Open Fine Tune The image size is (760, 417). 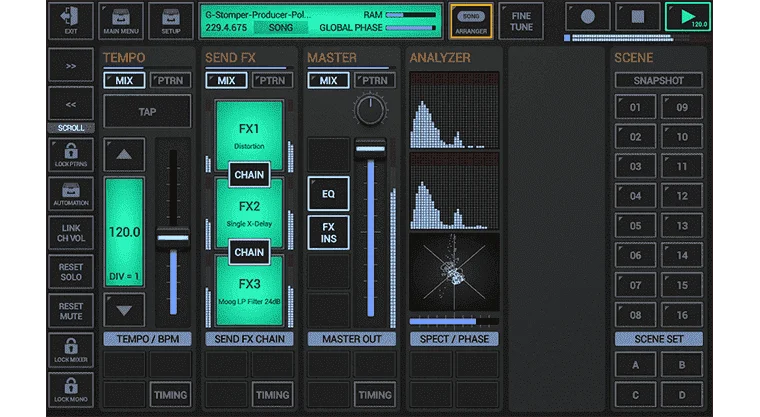point(521,21)
